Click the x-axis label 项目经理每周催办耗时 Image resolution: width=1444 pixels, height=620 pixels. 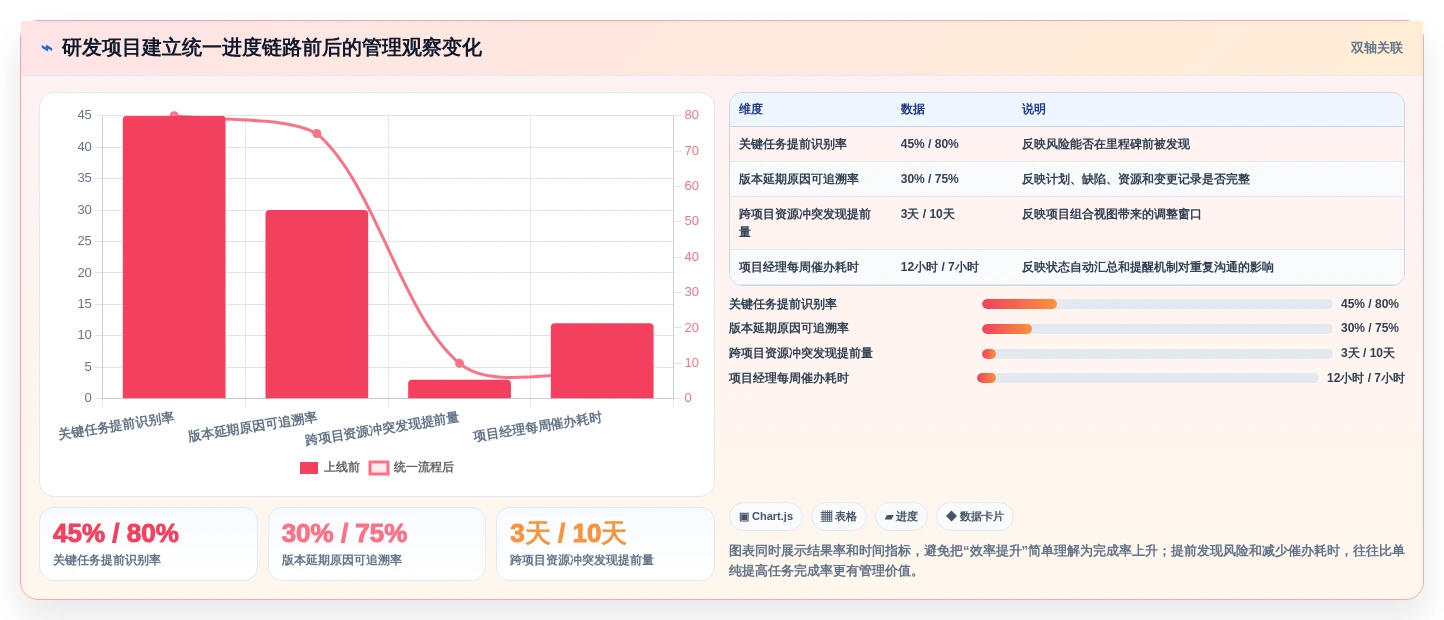[x=537, y=427]
